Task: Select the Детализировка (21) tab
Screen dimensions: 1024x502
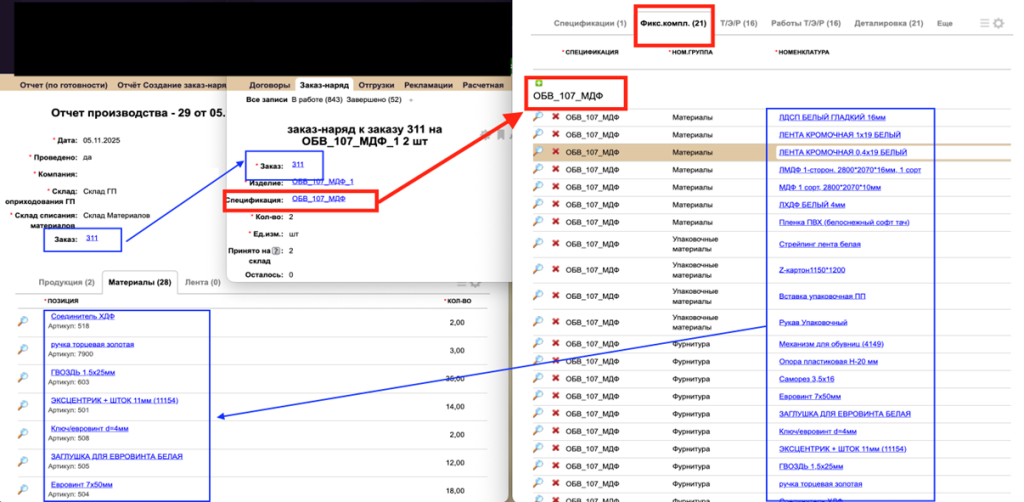Action: [x=888, y=23]
